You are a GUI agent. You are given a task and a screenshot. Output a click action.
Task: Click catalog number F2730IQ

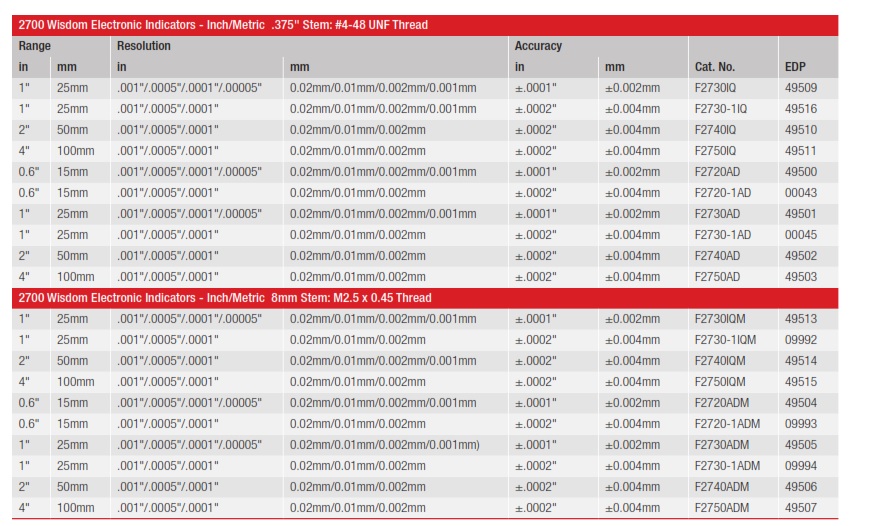[715, 88]
